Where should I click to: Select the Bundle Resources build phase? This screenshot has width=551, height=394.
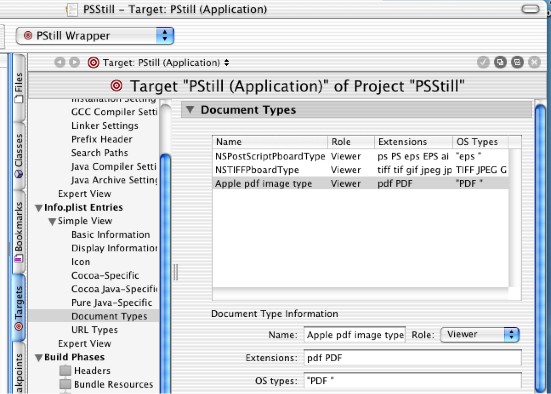[114, 384]
